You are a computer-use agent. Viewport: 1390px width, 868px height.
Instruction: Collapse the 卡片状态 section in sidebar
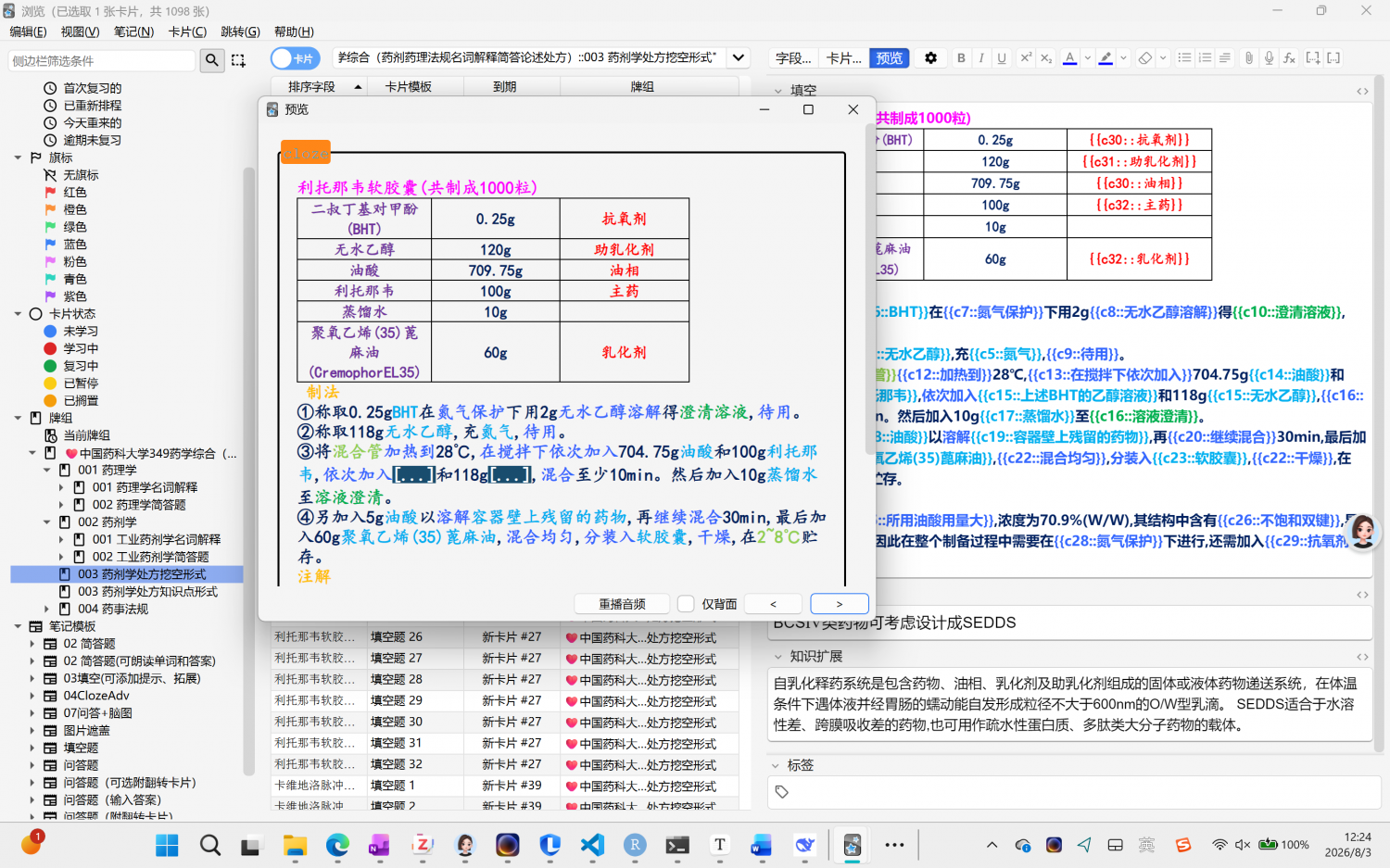pos(18,314)
